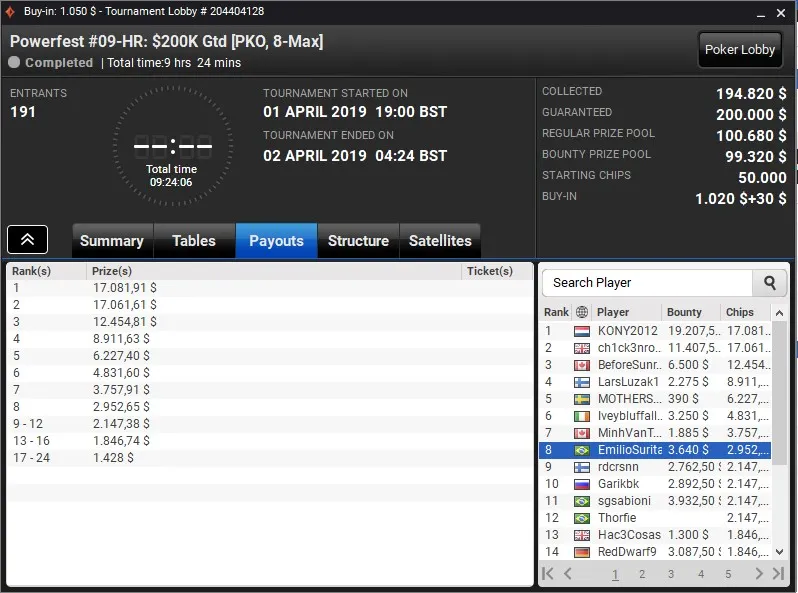Open the Summary tab

(112, 240)
